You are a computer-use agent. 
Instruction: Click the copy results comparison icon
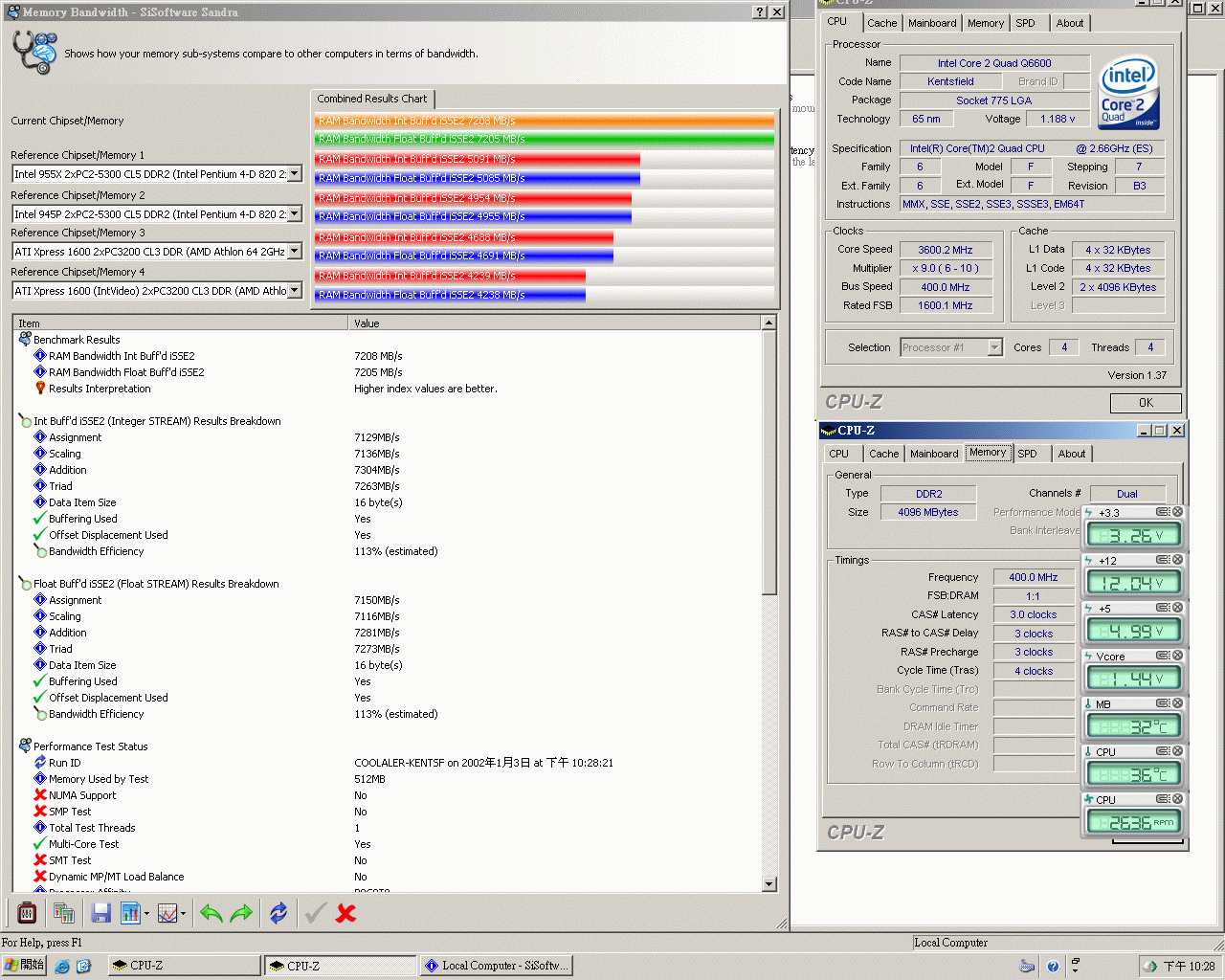pyautogui.click(x=64, y=913)
